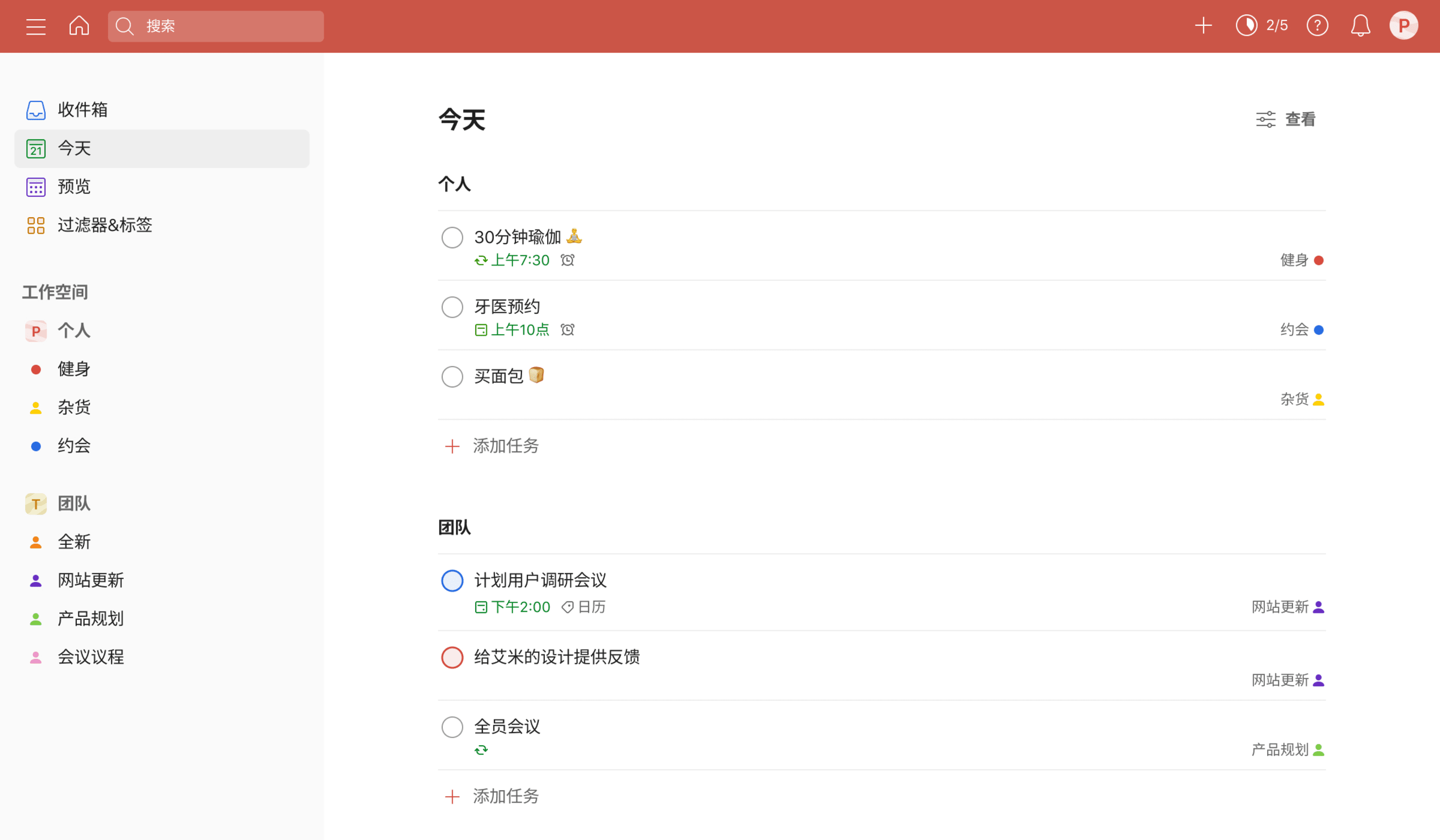Open the 产品规划 project
This screenshot has height=840, width=1440.
(91, 618)
